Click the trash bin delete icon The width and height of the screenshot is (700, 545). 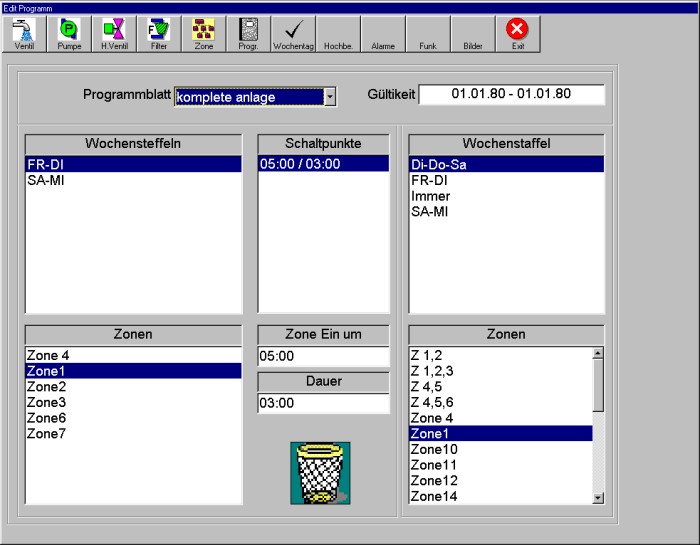322,473
